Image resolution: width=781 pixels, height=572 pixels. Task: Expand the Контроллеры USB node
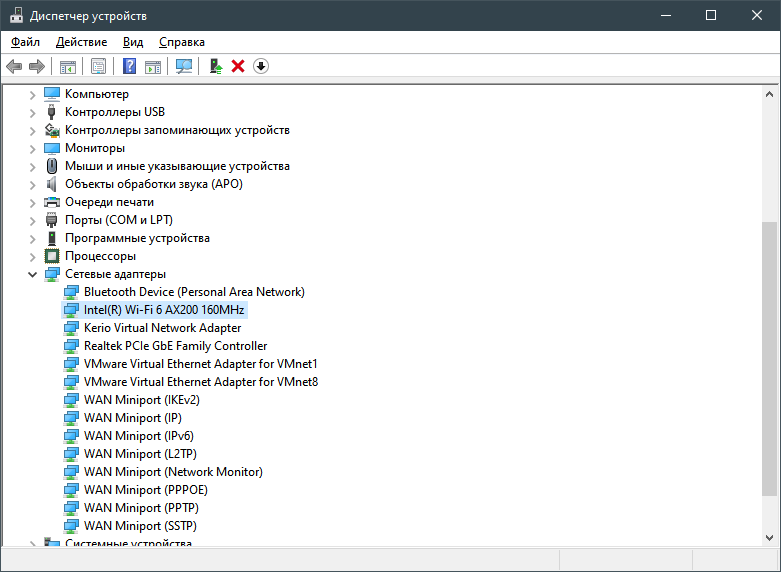[x=32, y=113]
